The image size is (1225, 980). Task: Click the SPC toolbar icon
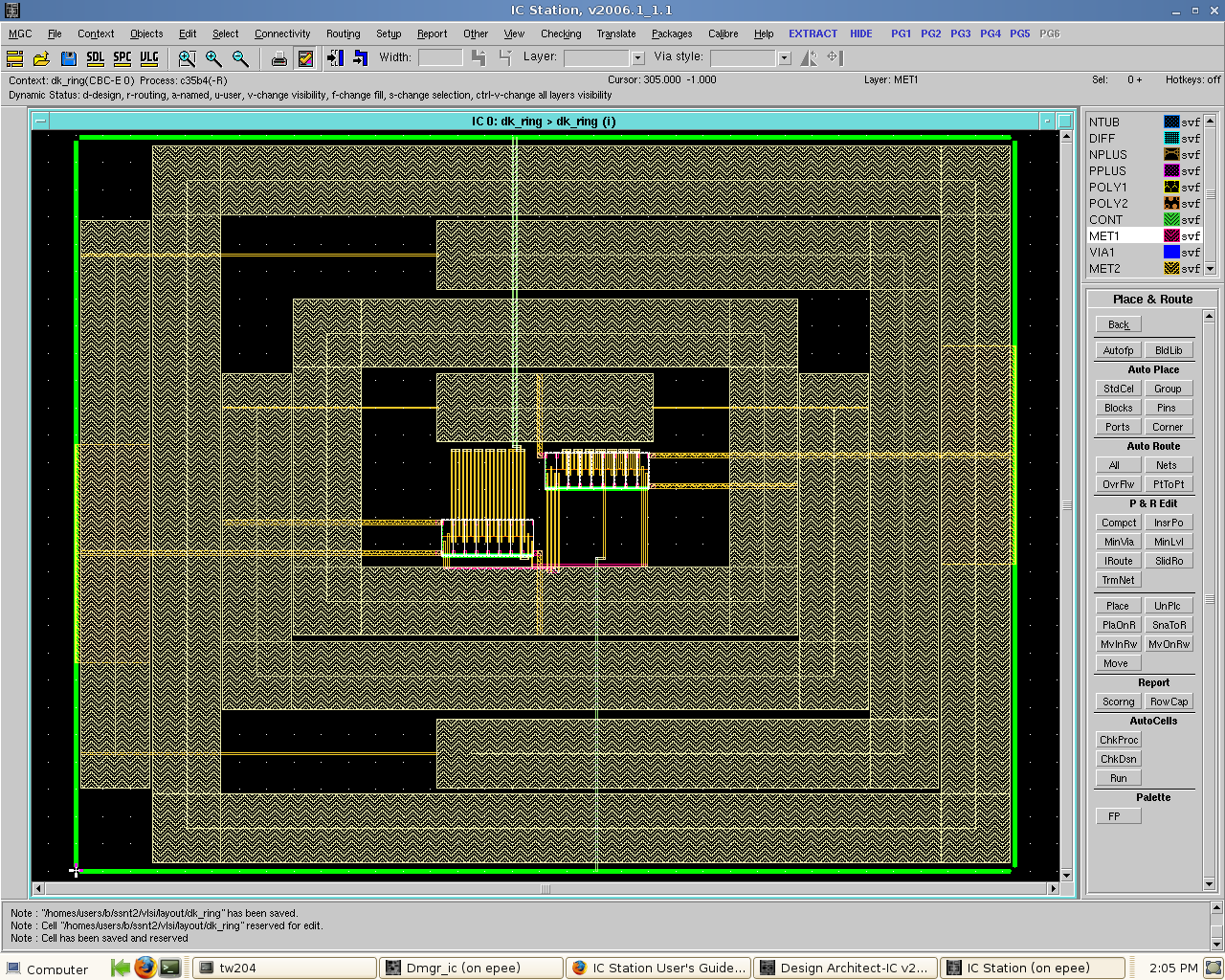(122, 58)
